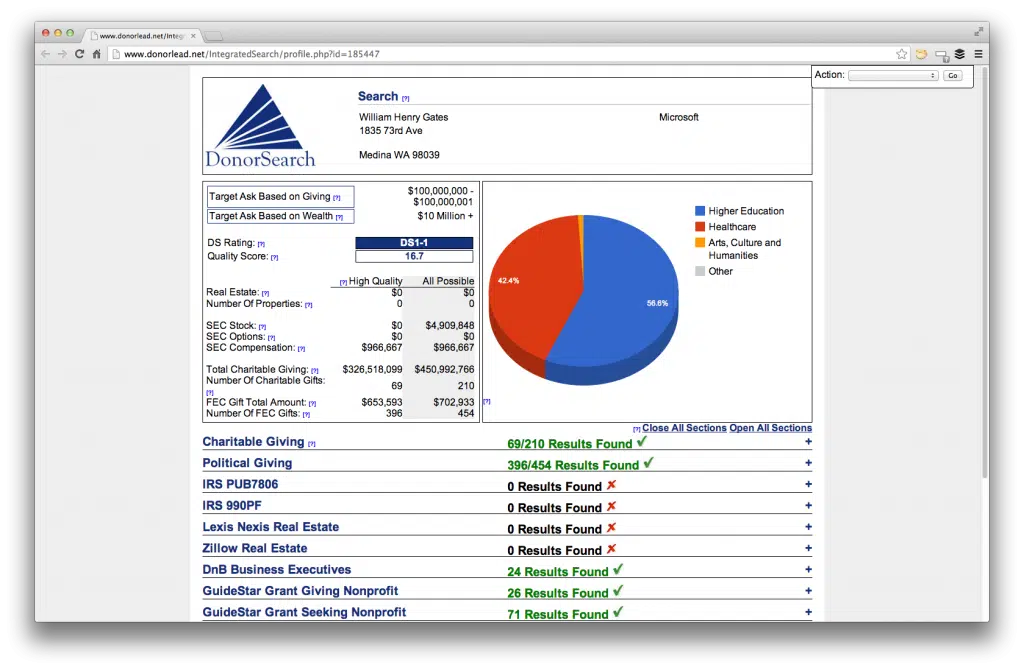Click the browser reload button
1024x670 pixels.
[80, 54]
